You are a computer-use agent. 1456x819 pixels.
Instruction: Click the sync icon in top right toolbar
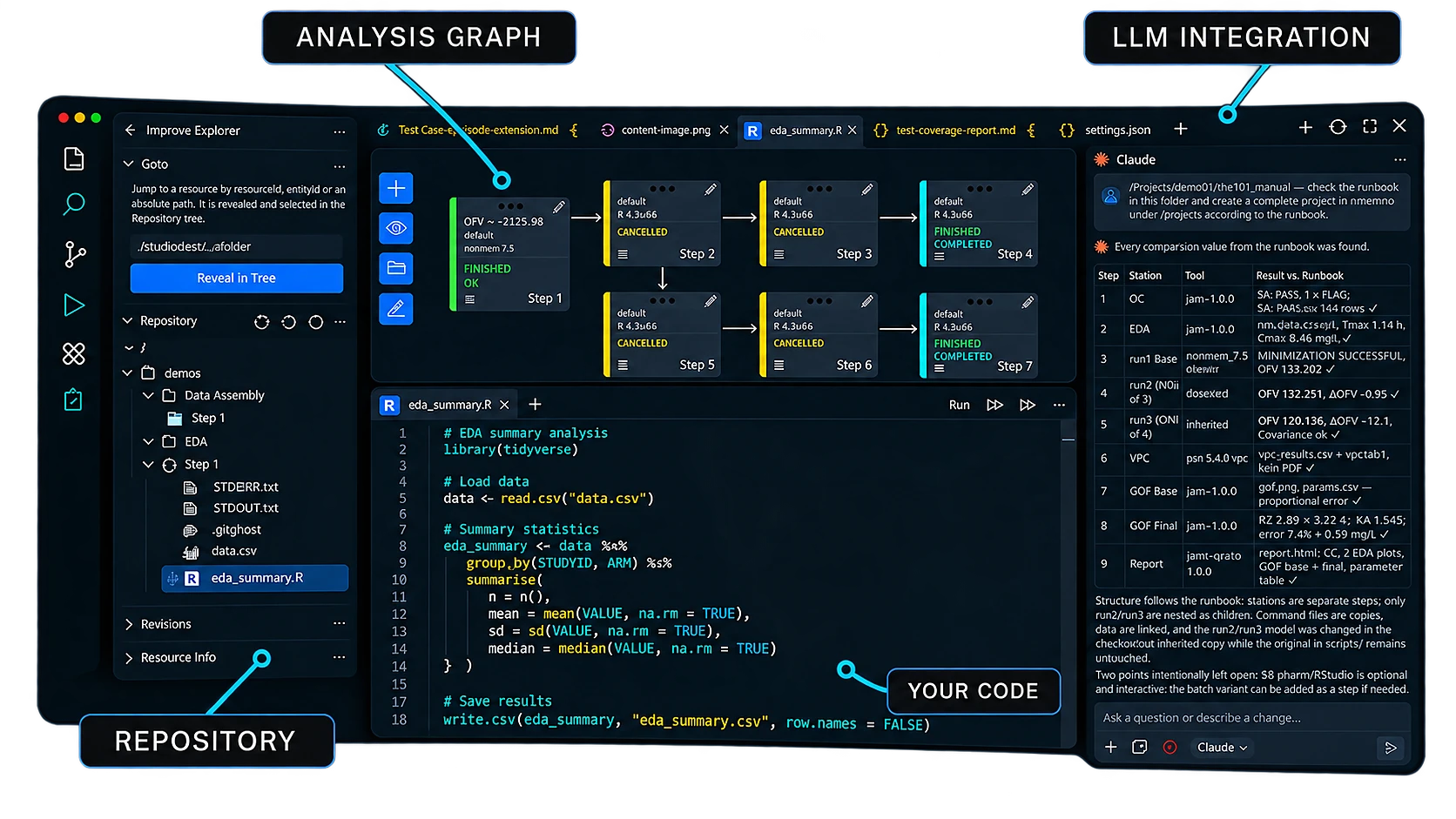[1338, 127]
